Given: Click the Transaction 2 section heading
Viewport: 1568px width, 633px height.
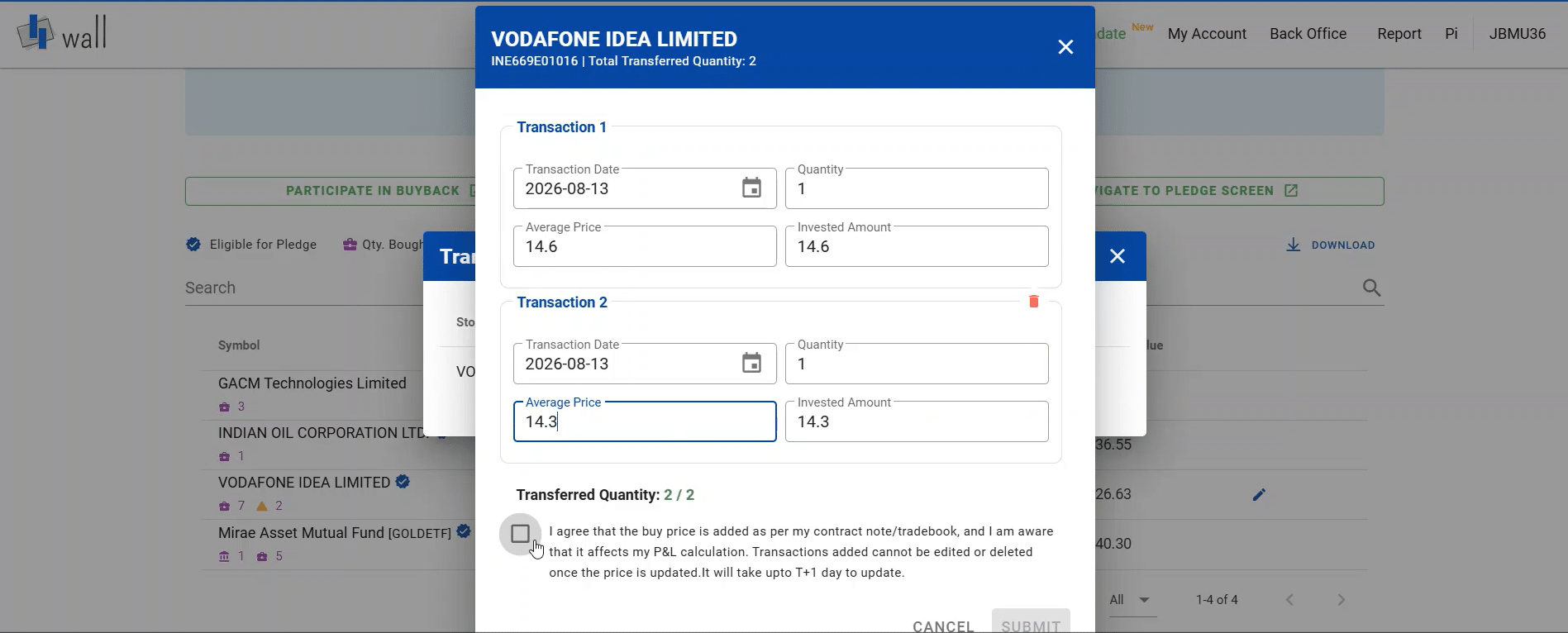Looking at the screenshot, I should point(562,302).
